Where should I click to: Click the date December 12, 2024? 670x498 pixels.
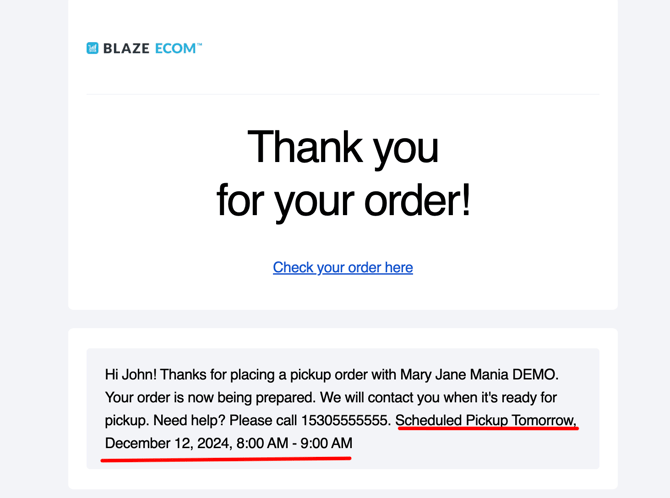pyautogui.click(x=166, y=443)
